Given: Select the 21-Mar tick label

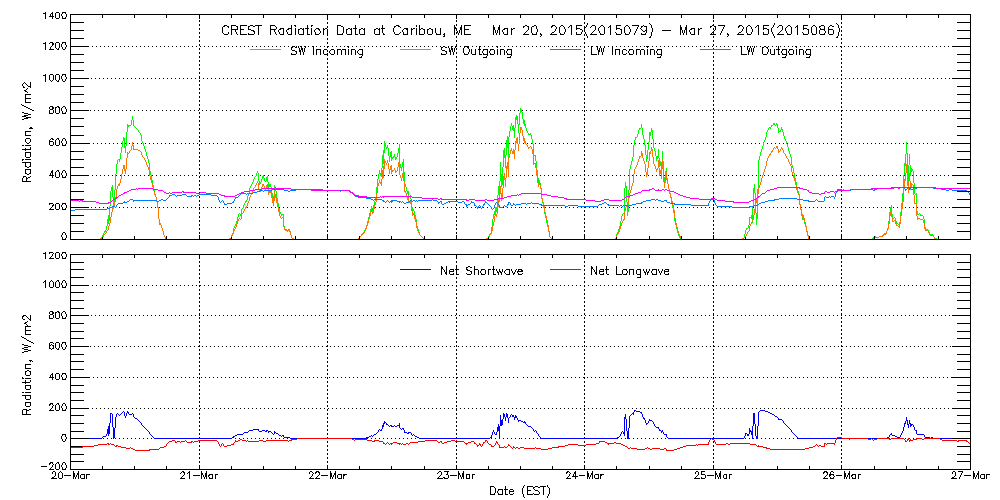Looking at the screenshot, I should click(x=200, y=476).
